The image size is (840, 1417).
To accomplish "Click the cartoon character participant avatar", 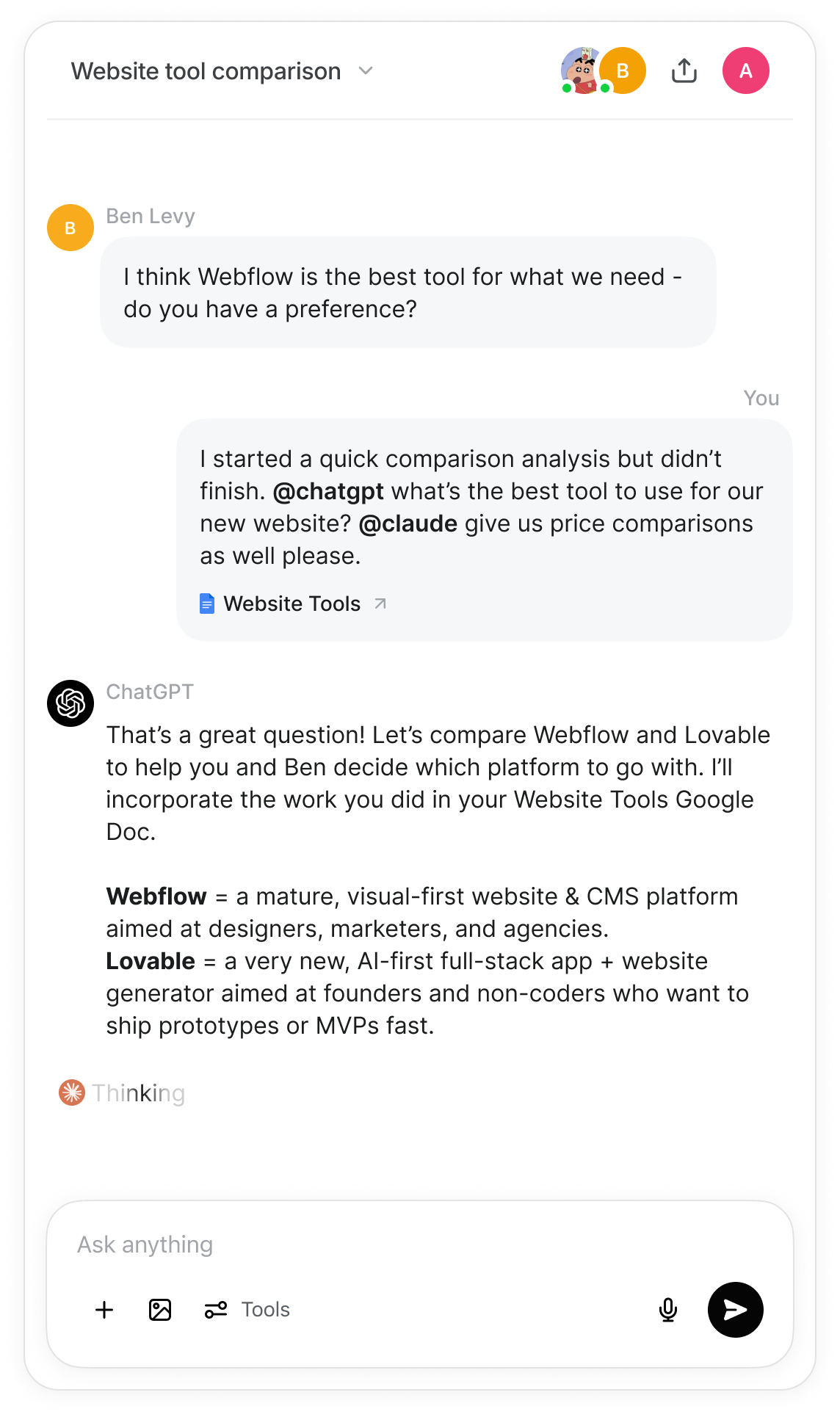I will 581,70.
